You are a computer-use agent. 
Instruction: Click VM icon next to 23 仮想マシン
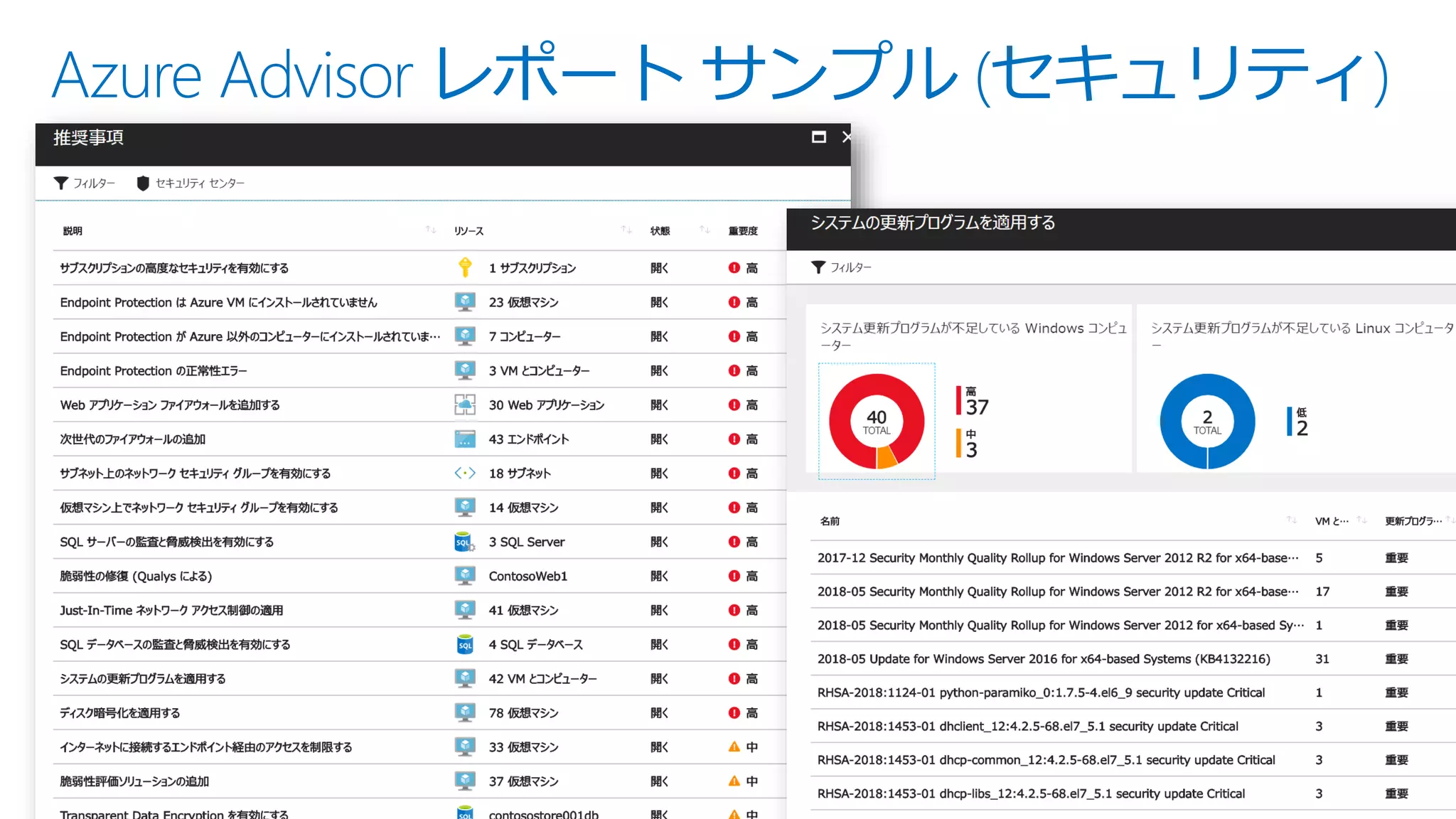point(465,302)
